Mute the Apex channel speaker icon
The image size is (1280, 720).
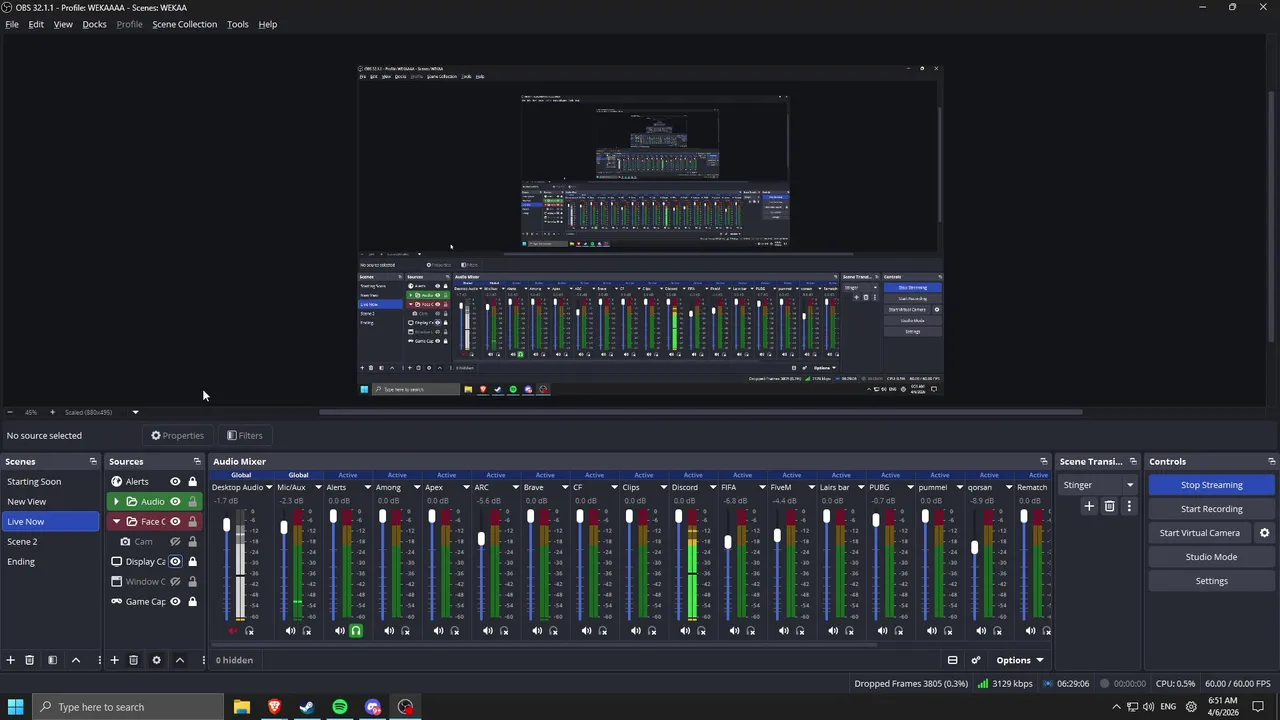point(438,631)
